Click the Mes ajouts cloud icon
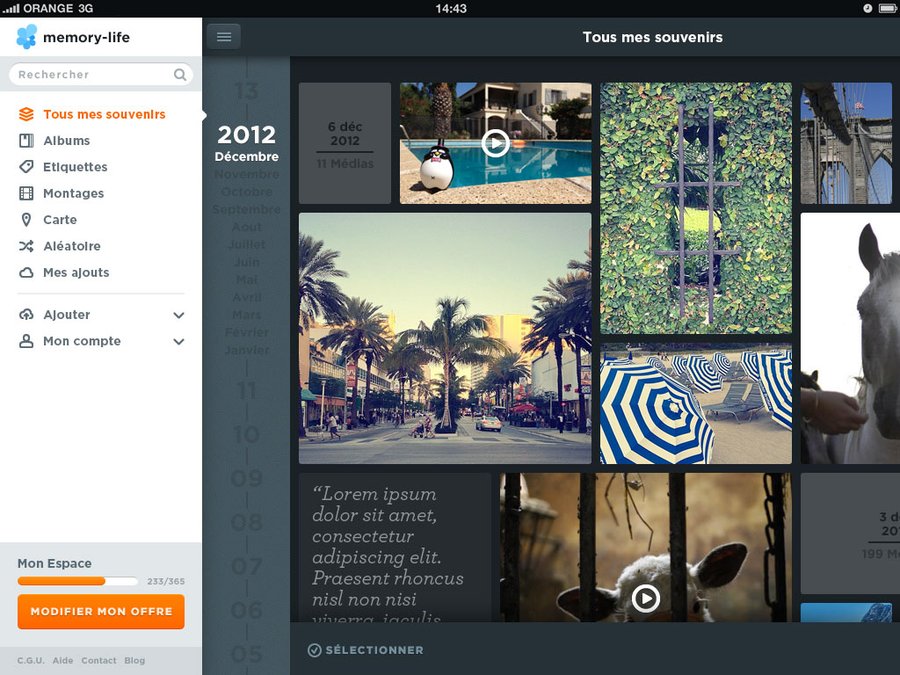The width and height of the screenshot is (900, 675). [x=26, y=272]
